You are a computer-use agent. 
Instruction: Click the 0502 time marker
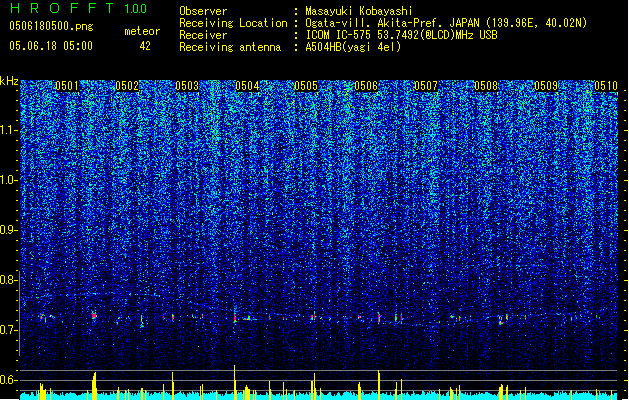[127, 86]
